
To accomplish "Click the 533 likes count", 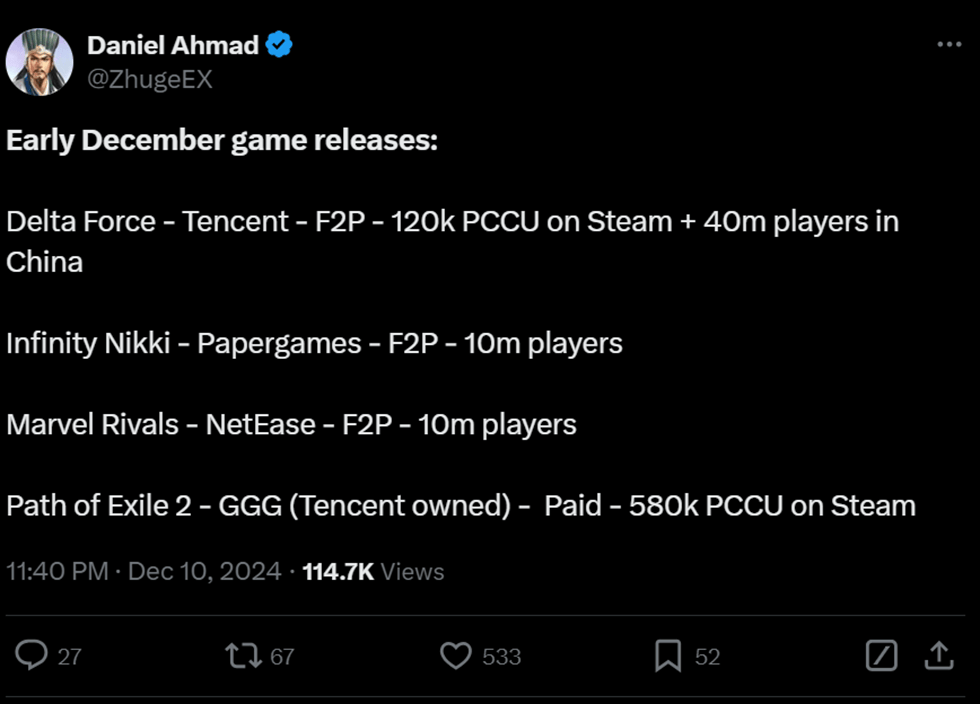I will (502, 657).
